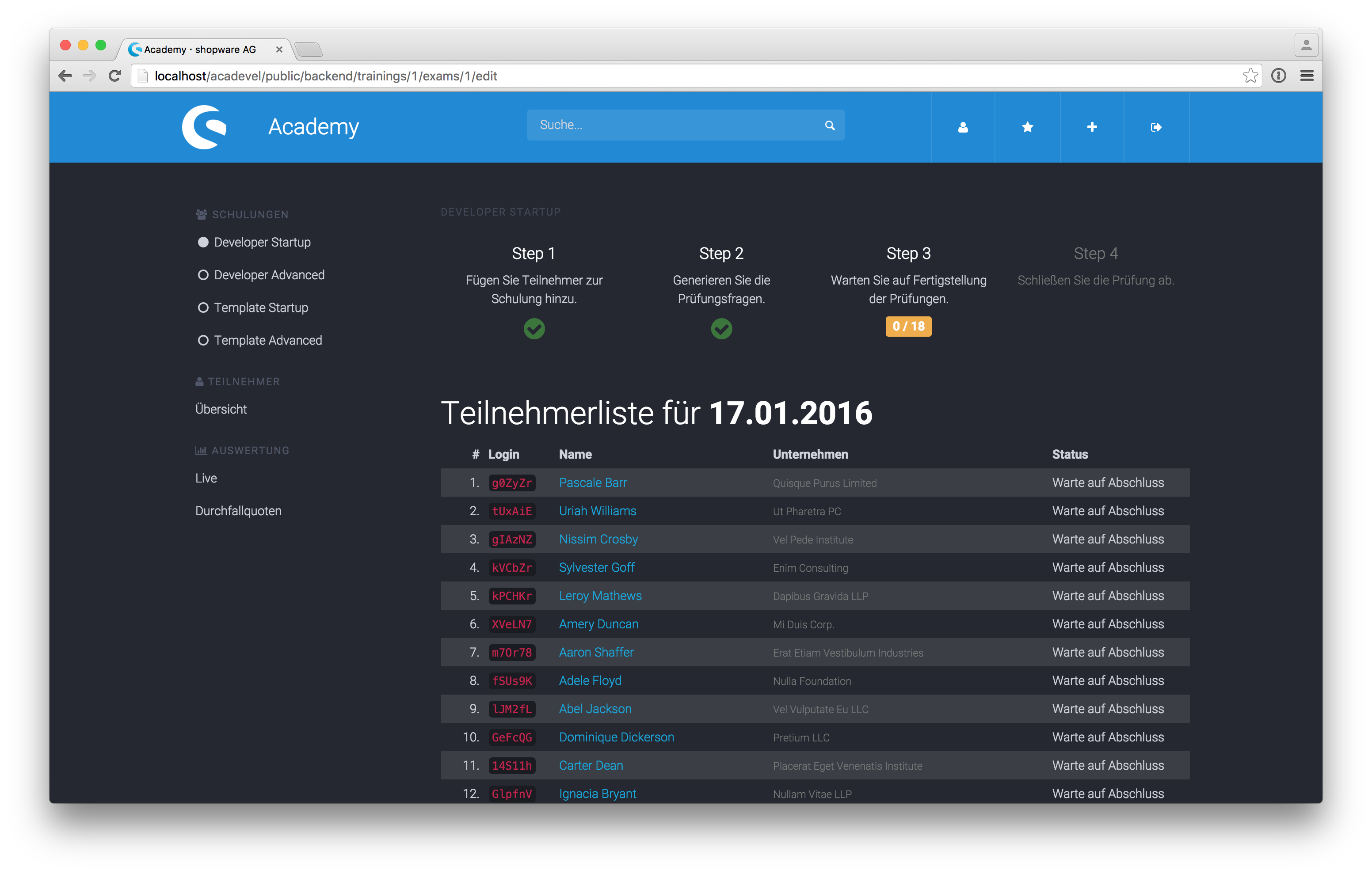Open participant Pascale Barr
The image size is (1372, 874).
[x=593, y=483]
